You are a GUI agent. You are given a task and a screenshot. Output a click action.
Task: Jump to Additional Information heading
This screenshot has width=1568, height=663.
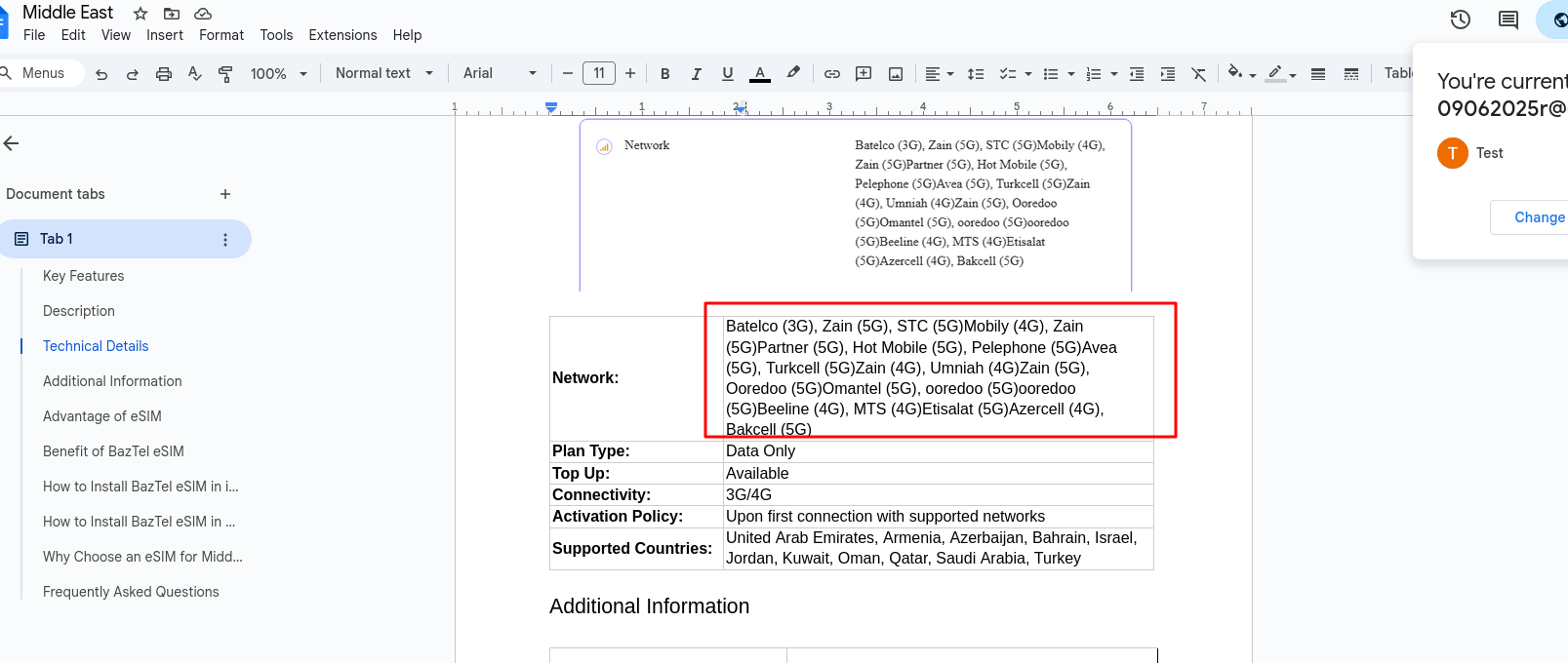(x=112, y=381)
